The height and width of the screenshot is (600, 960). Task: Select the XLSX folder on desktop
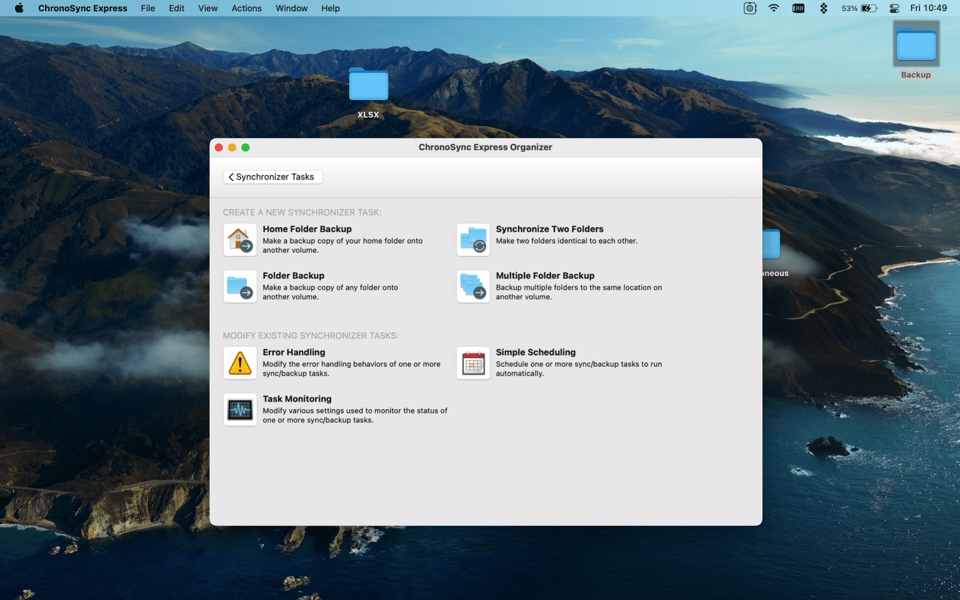[368, 92]
